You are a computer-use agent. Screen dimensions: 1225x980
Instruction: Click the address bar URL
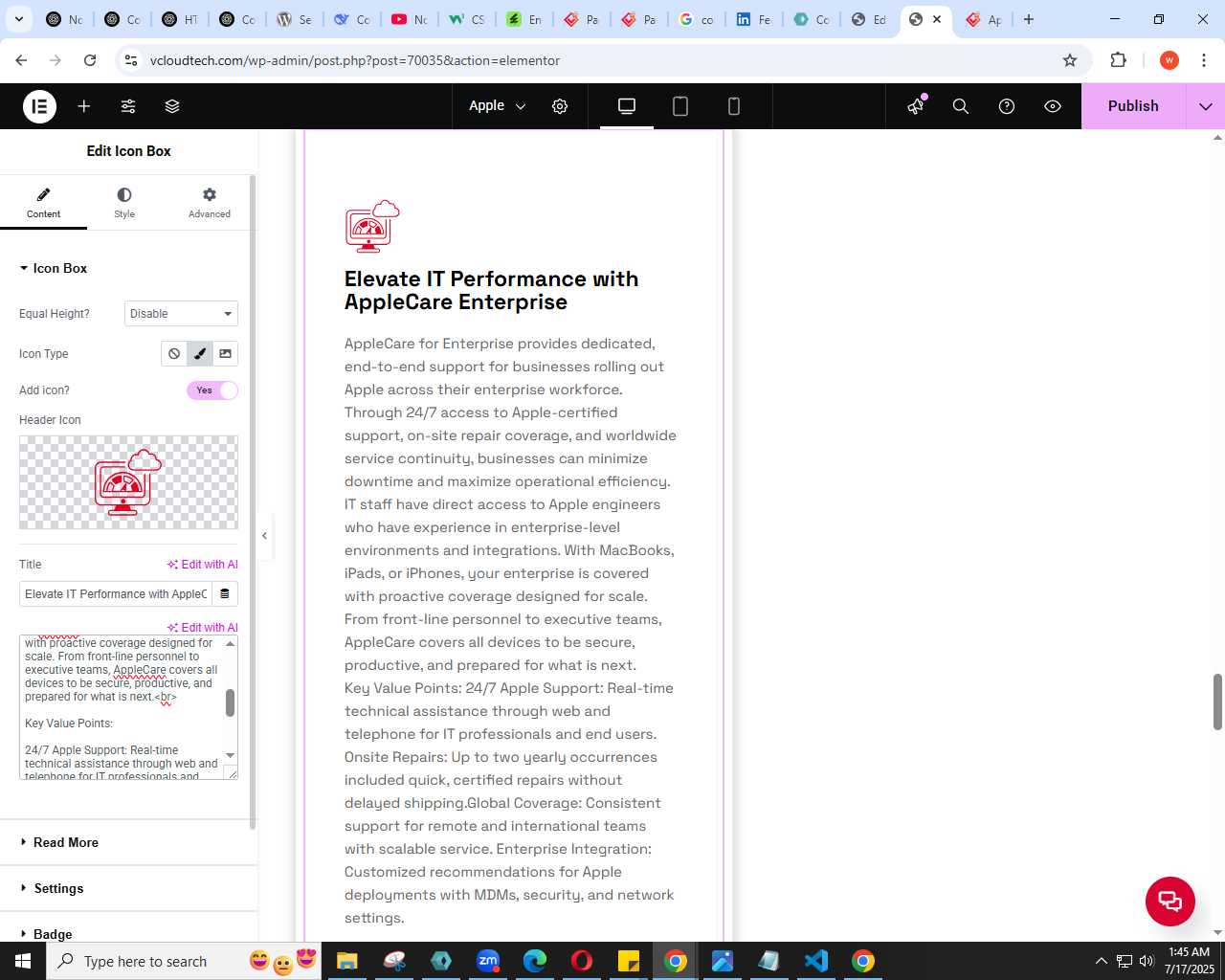point(355,60)
